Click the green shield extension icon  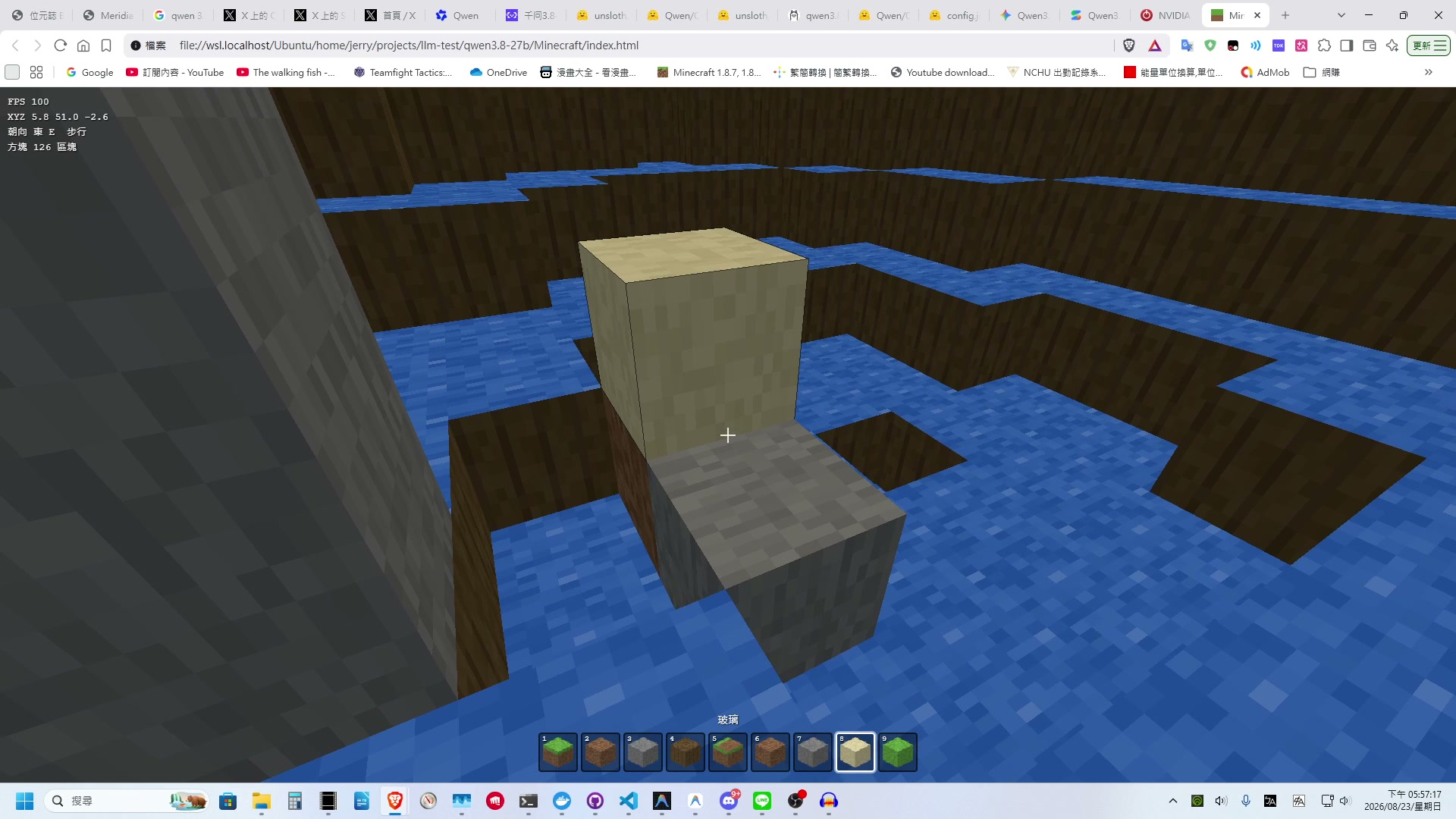tap(1210, 45)
